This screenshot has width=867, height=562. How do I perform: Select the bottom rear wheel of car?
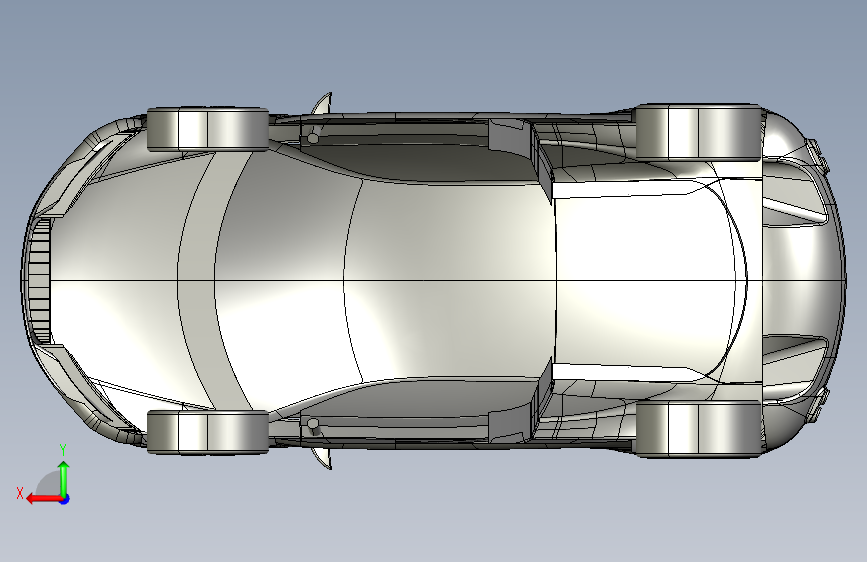click(698, 429)
